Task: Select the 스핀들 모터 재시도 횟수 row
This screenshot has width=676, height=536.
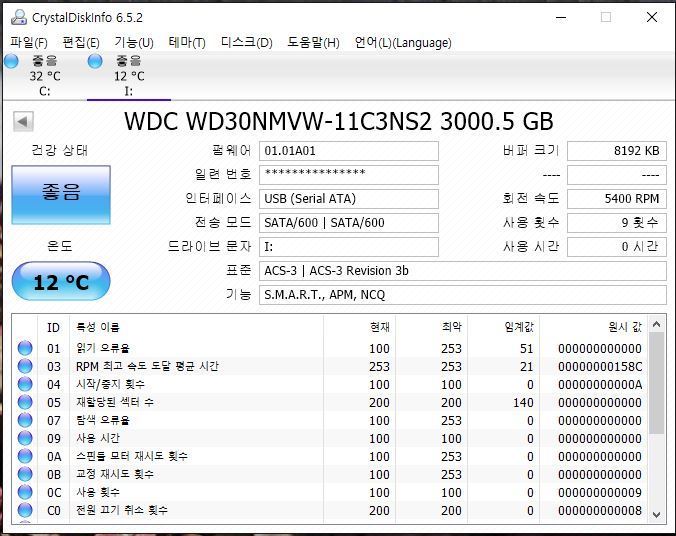Action: [330, 456]
